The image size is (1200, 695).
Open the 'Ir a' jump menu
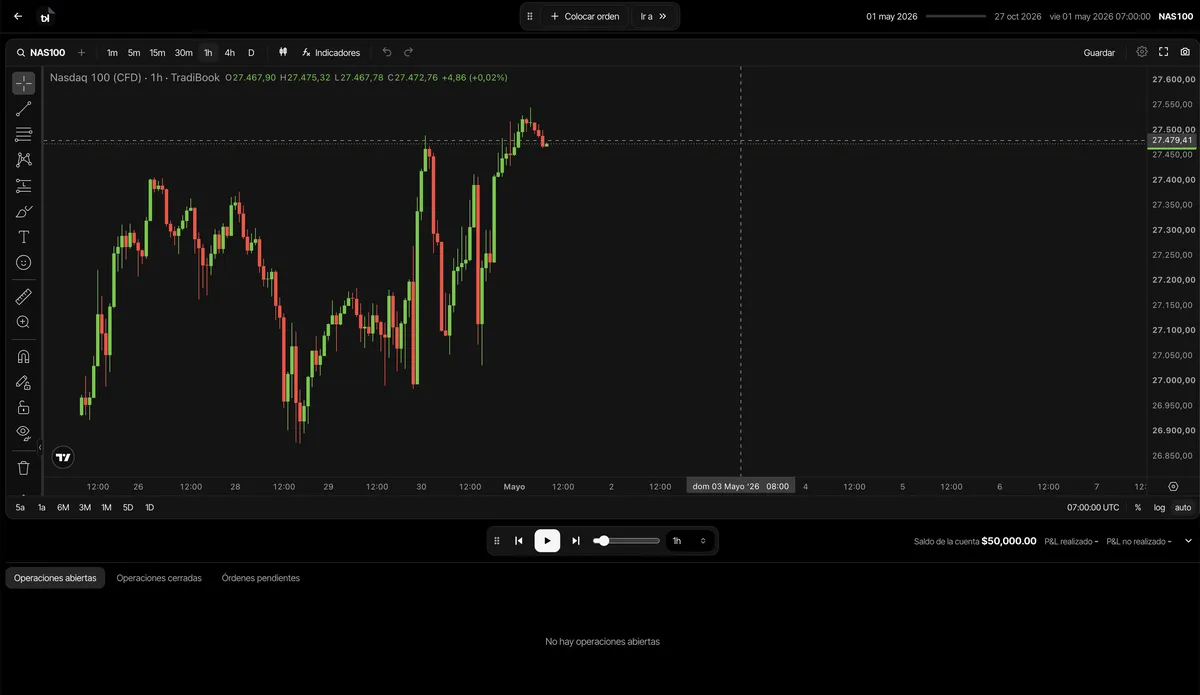coord(653,16)
